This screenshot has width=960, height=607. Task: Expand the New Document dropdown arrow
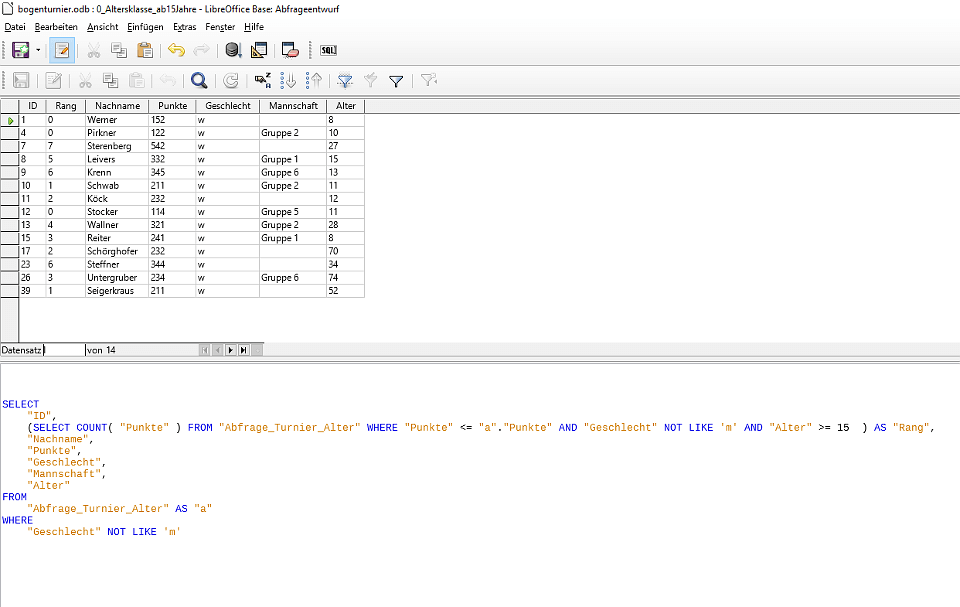(37, 50)
